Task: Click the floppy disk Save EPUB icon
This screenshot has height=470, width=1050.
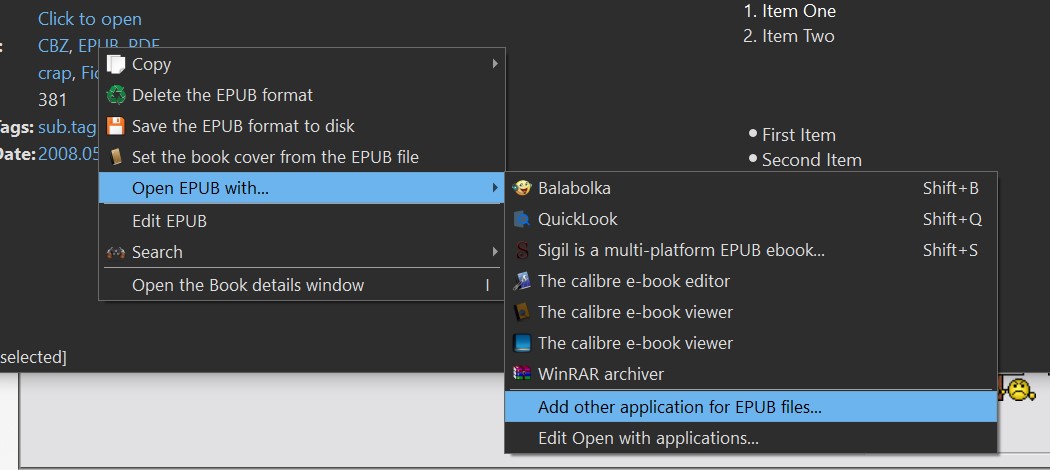Action: coord(117,126)
